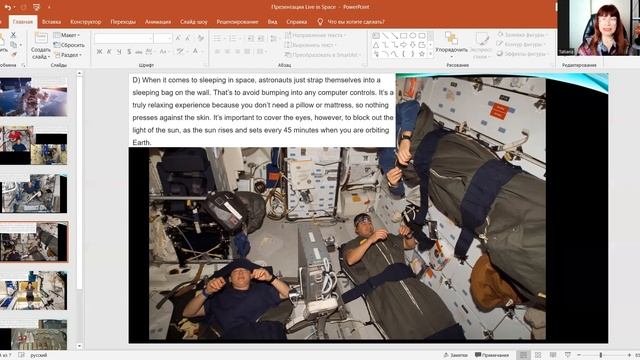Image resolution: width=640 pixels, height=360 pixels.
Task: Click the slide panel scrollbar down arrow
Action: coord(80,346)
